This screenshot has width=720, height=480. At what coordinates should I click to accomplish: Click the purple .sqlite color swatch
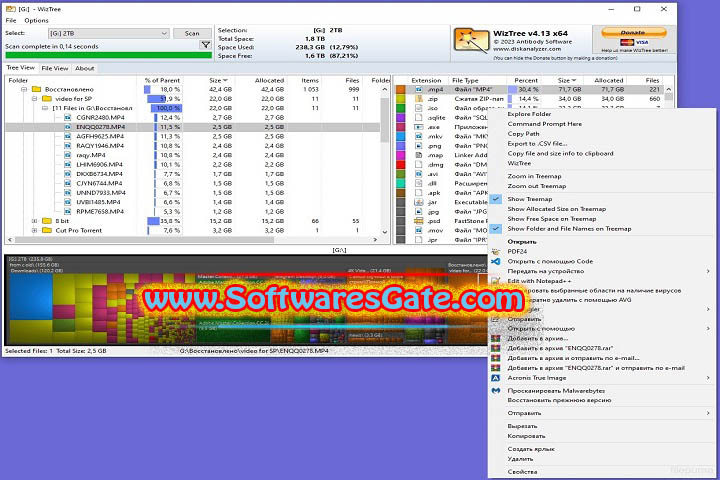click(401, 118)
